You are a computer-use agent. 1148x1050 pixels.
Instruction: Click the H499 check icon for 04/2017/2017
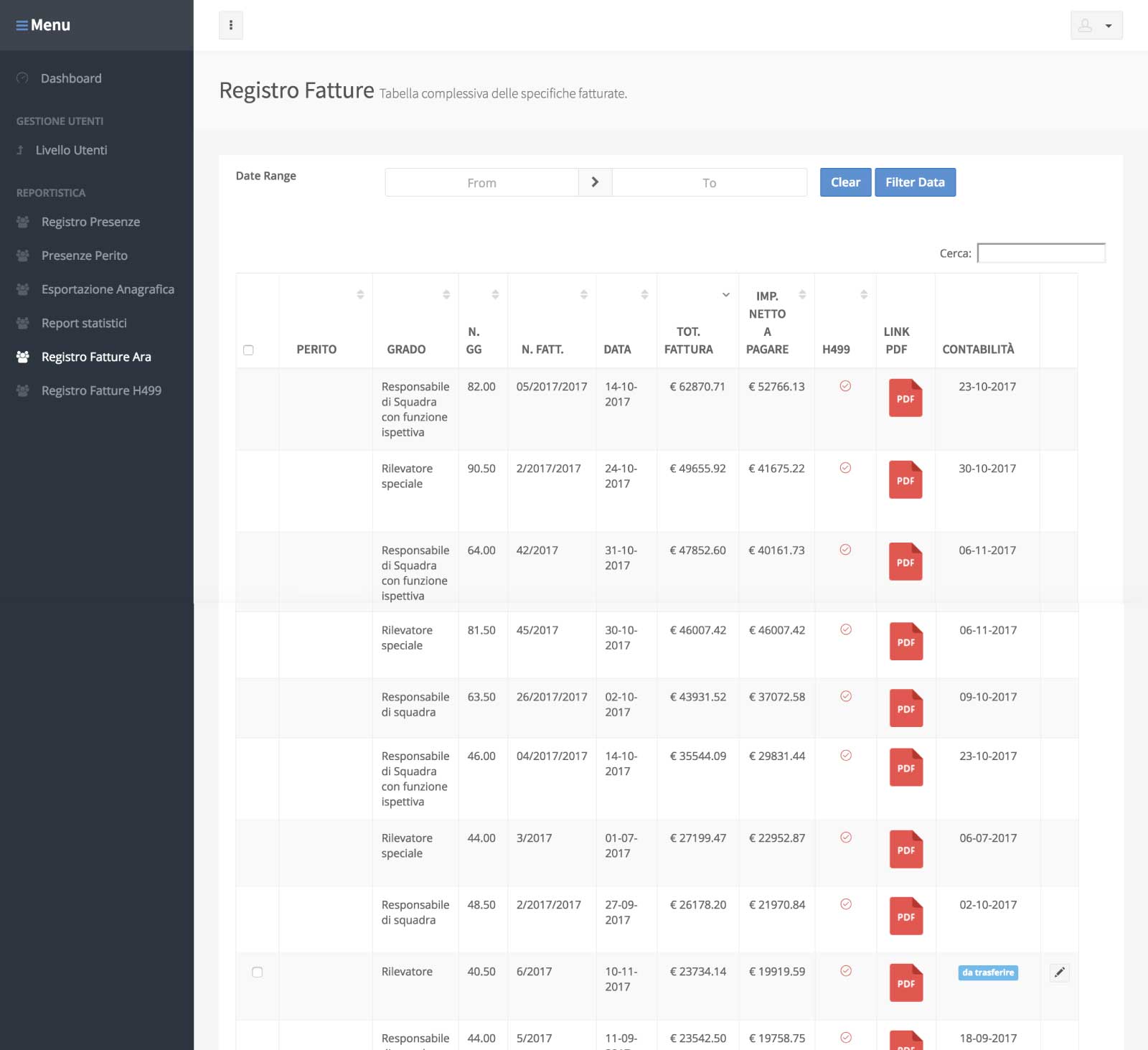click(x=846, y=755)
